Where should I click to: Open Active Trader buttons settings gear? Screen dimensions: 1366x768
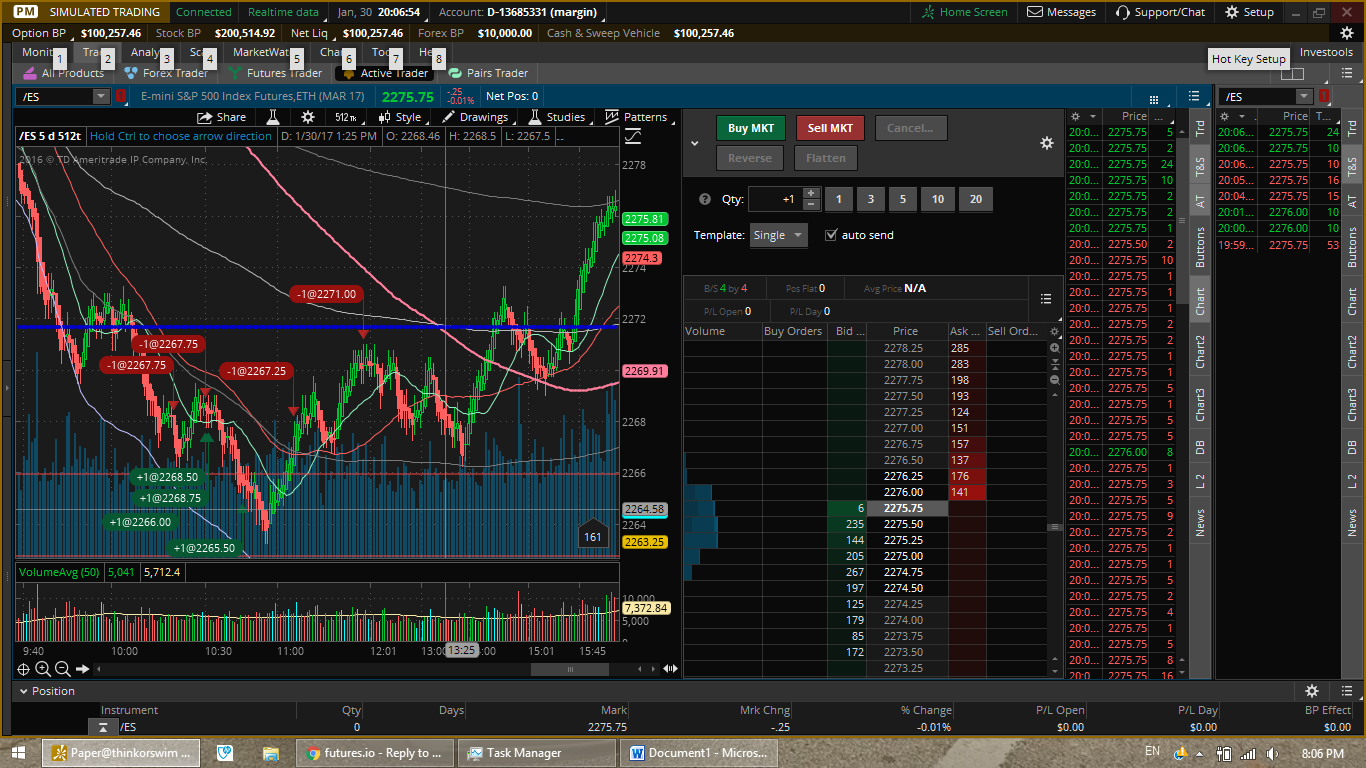coord(1047,143)
